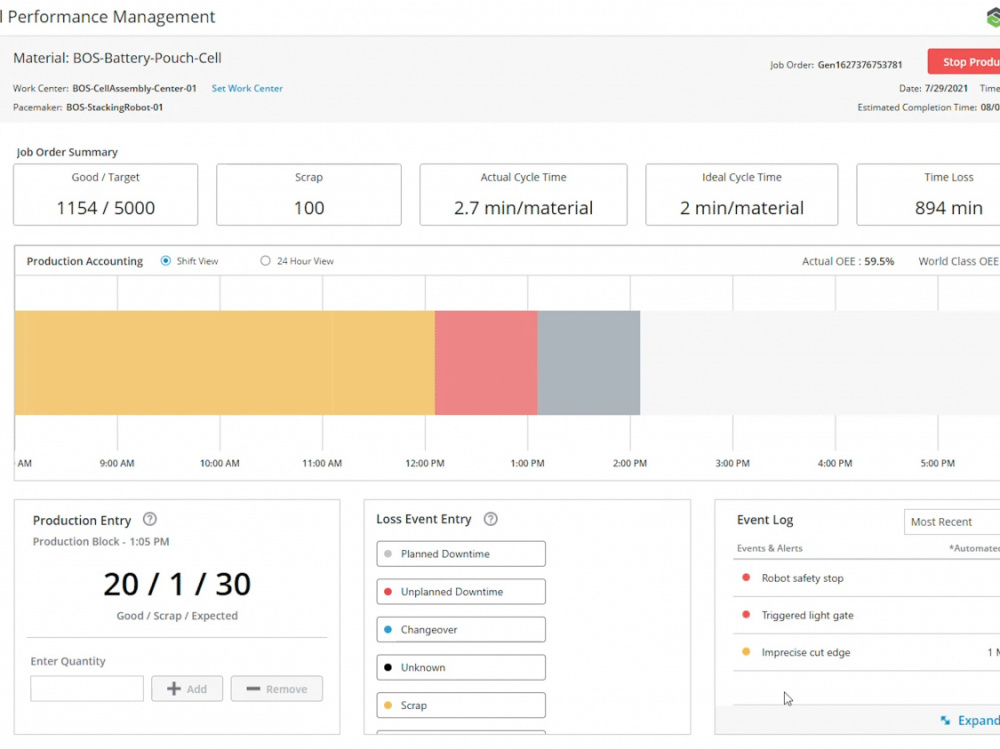The height and width of the screenshot is (749, 1000).
Task: Click the 10:00 AM timeline label
Action: (219, 463)
